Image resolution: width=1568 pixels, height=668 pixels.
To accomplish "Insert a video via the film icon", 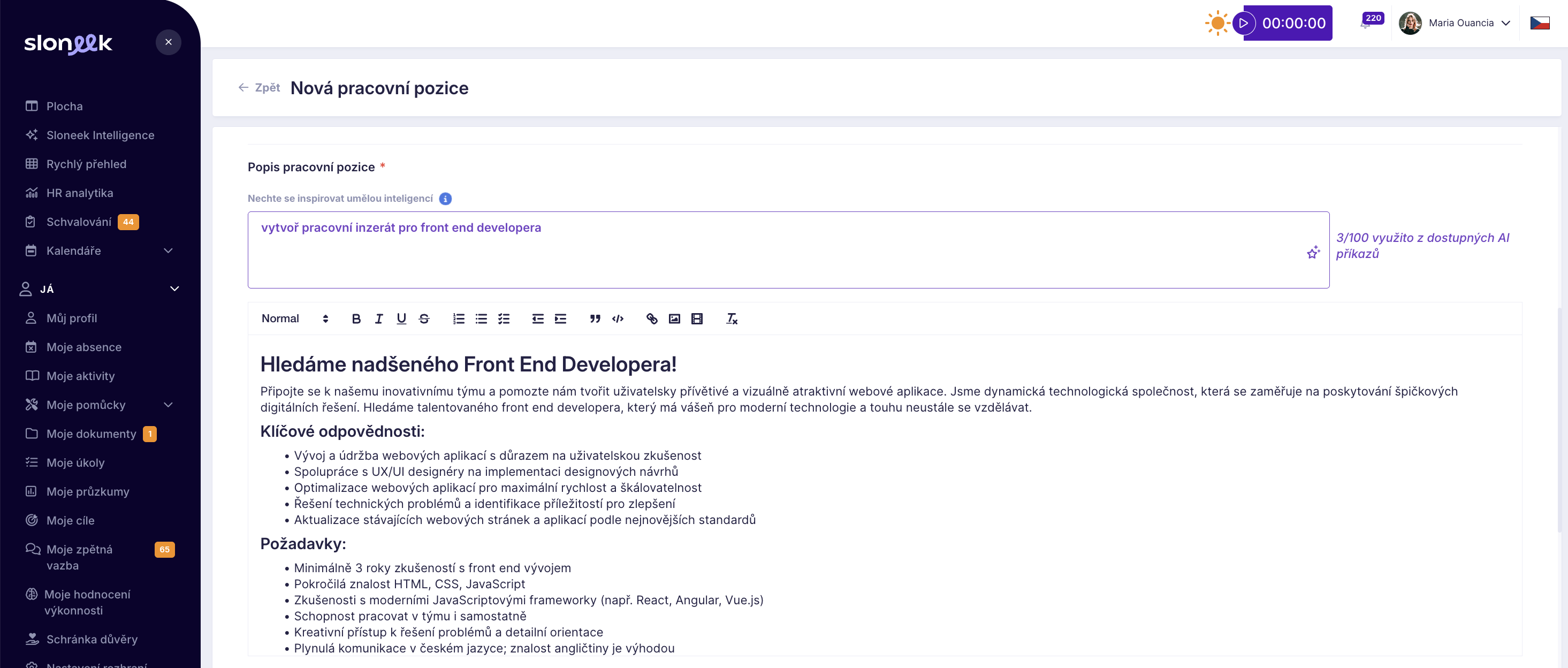I will coord(696,318).
